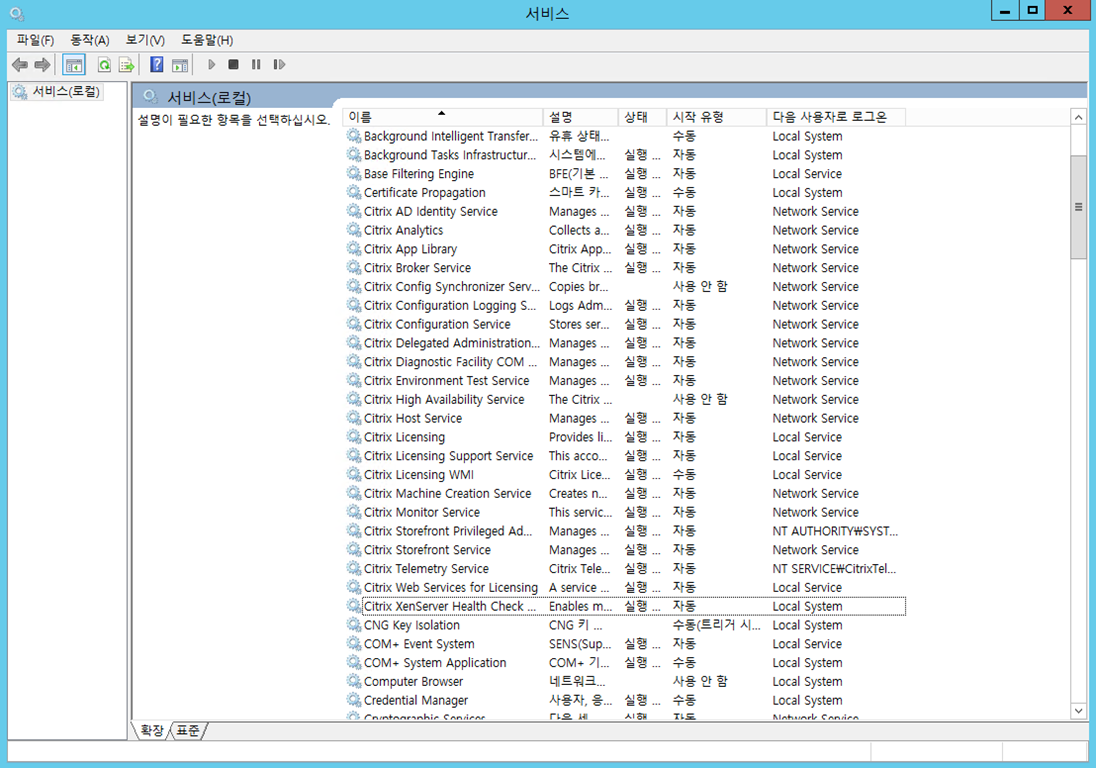The height and width of the screenshot is (768, 1096).
Task: Sort by 다음 사용자로 로그온 column header
Action: [836, 117]
